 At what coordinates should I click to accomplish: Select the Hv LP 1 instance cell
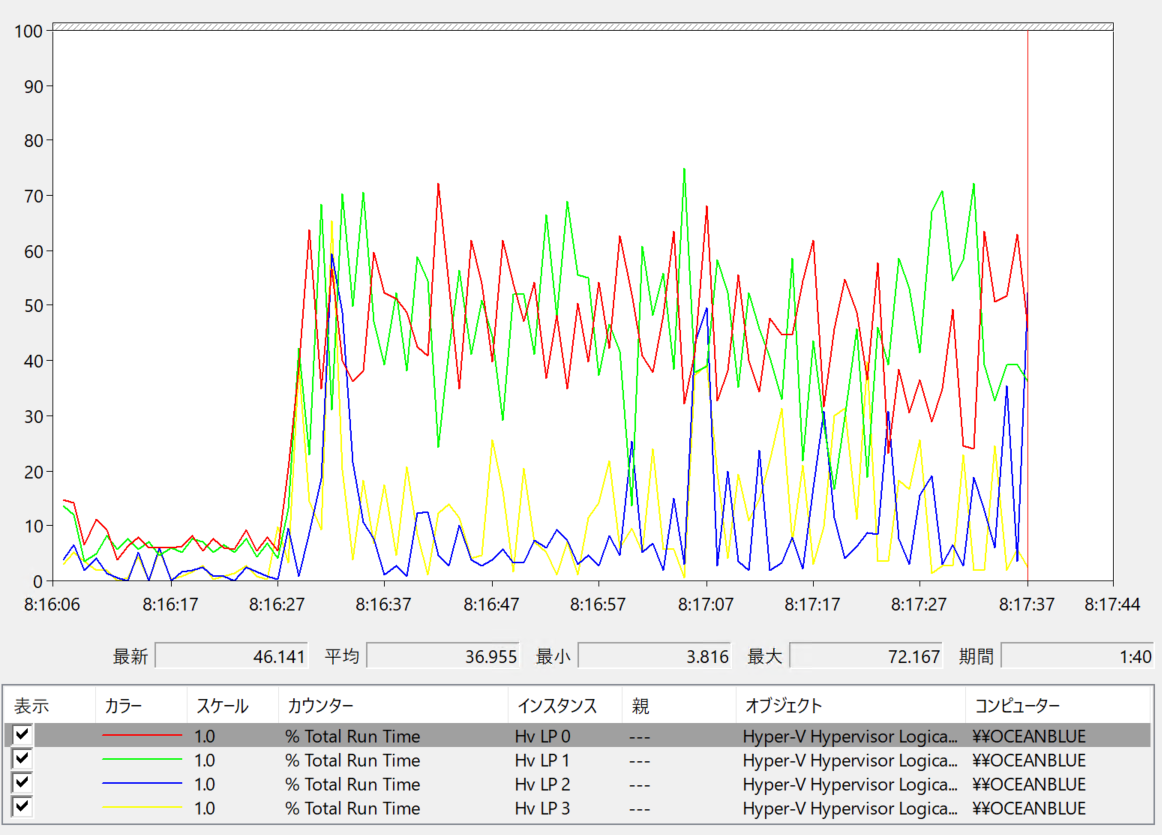pyautogui.click(x=542, y=760)
